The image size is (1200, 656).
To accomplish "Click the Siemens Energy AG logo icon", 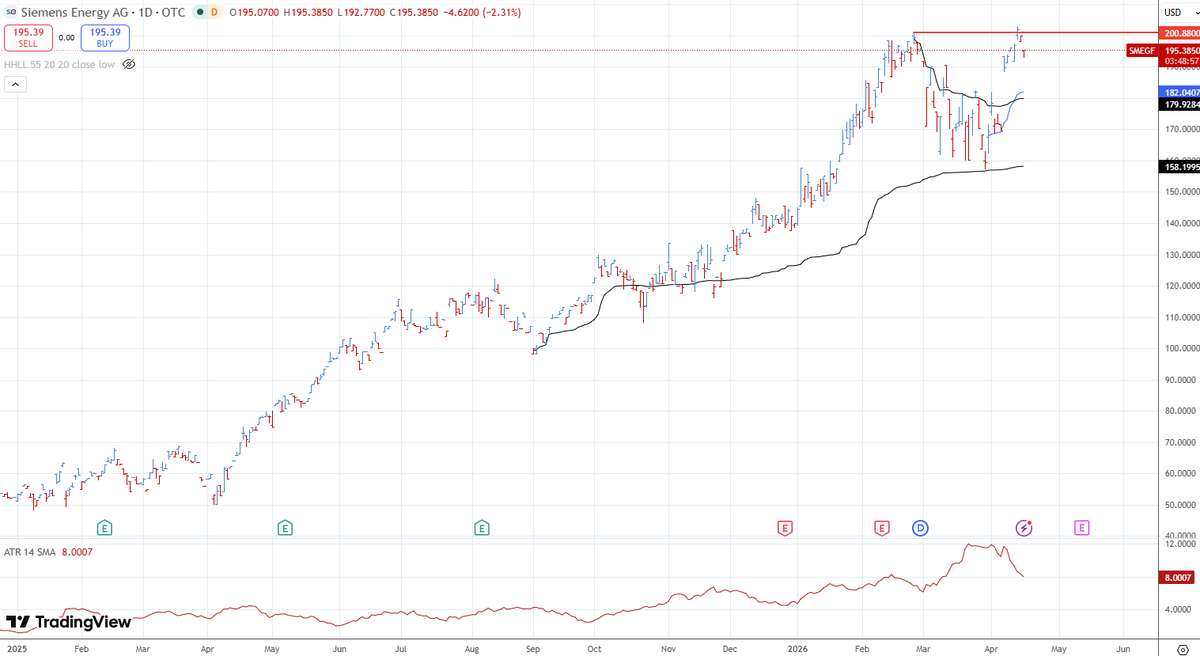I will (10, 12).
